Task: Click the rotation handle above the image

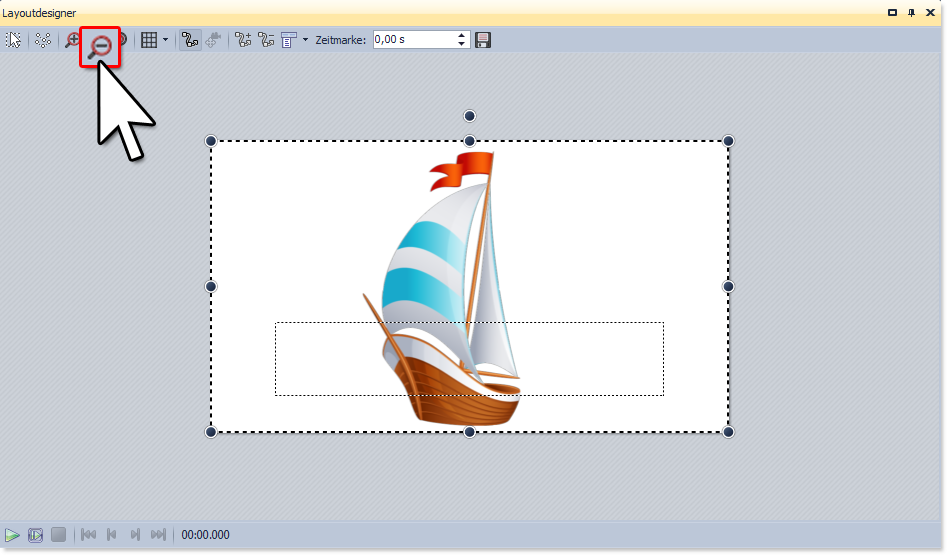Action: pyautogui.click(x=469, y=116)
